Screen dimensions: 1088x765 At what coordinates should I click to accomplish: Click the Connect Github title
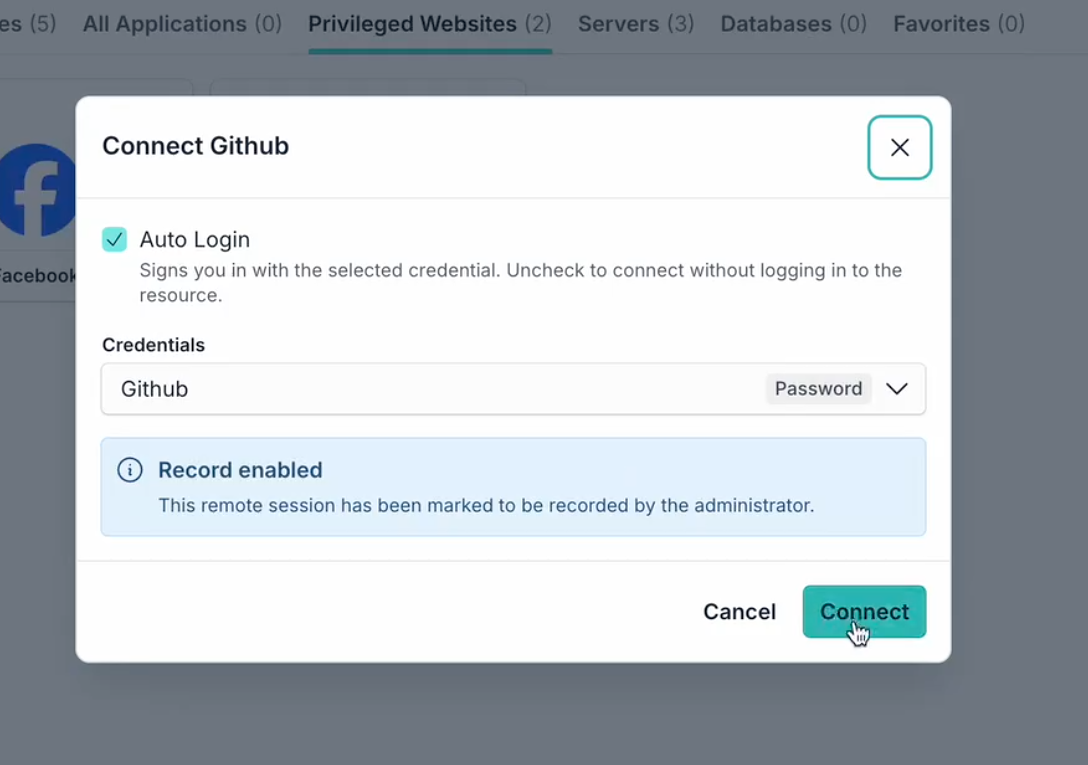(x=196, y=146)
